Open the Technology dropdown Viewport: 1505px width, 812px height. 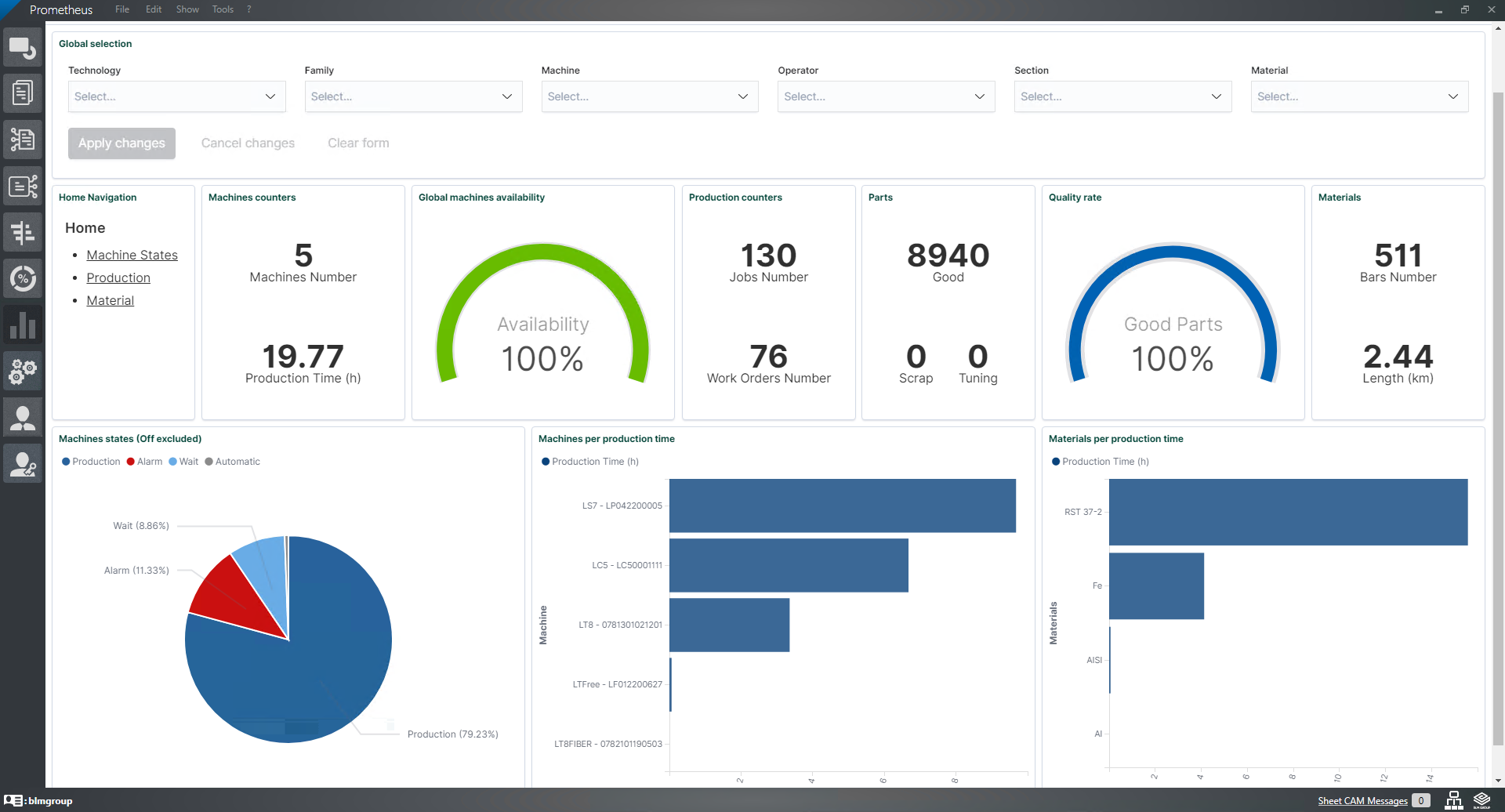pyautogui.click(x=176, y=96)
